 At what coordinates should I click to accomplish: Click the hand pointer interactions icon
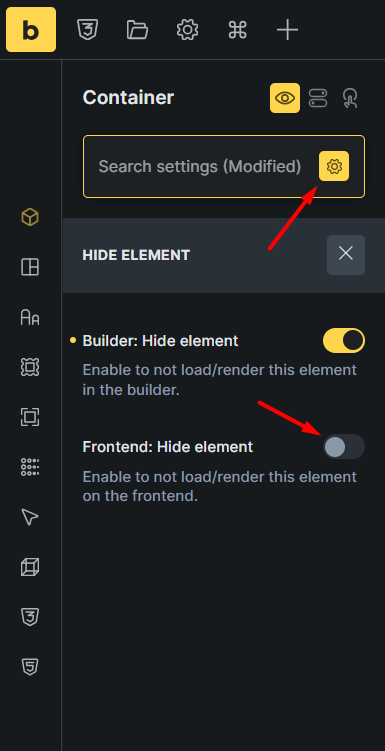tap(350, 98)
